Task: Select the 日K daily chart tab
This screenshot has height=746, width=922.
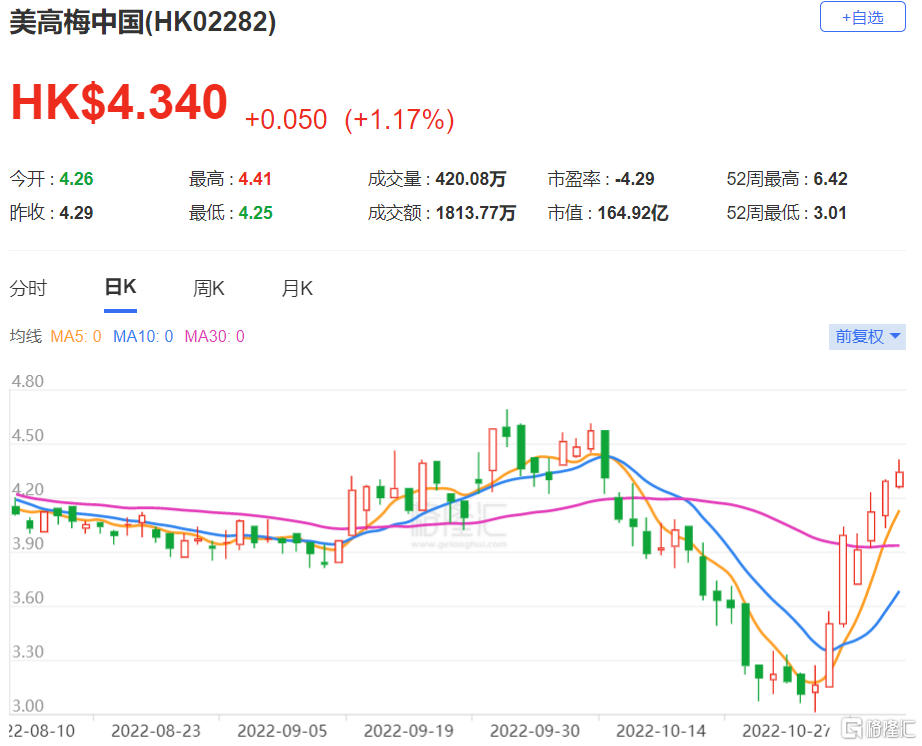Action: click(x=121, y=287)
